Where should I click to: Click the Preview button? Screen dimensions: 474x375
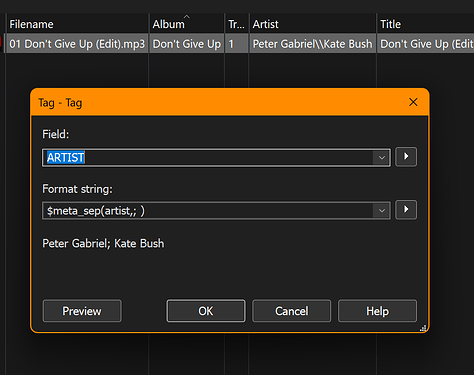82,311
